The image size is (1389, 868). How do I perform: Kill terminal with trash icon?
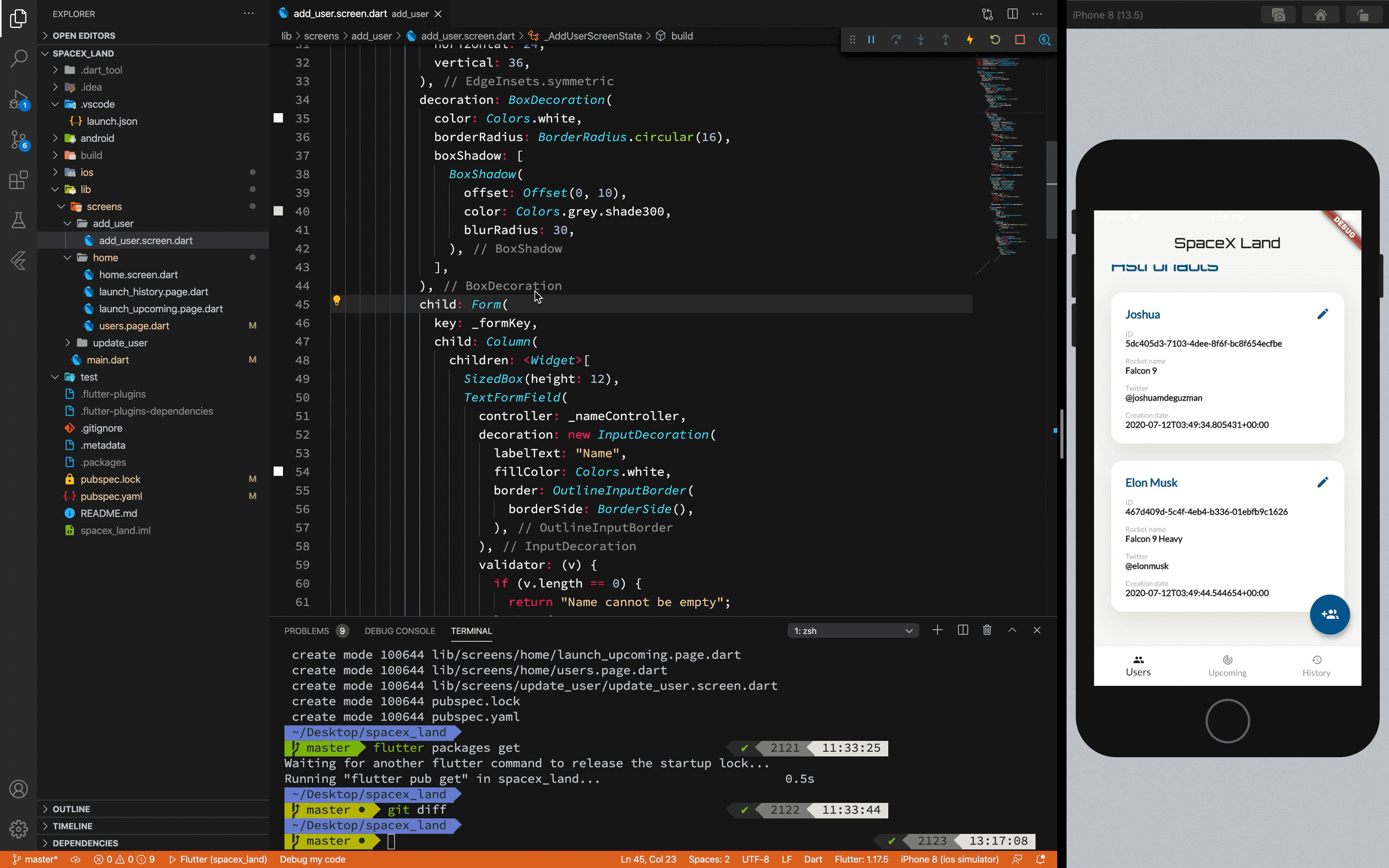coord(987,630)
